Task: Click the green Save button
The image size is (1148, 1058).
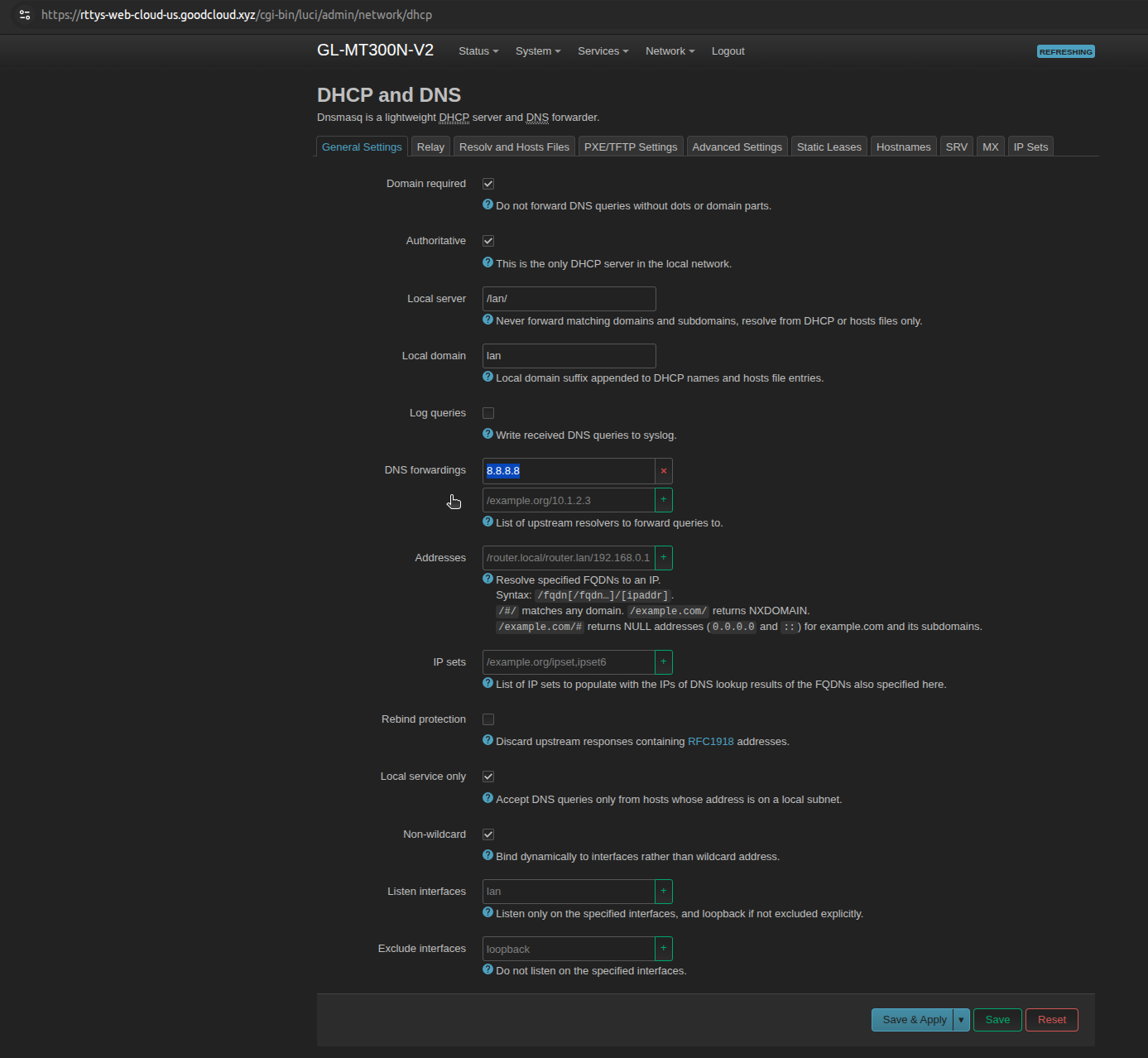Action: (x=997, y=1020)
